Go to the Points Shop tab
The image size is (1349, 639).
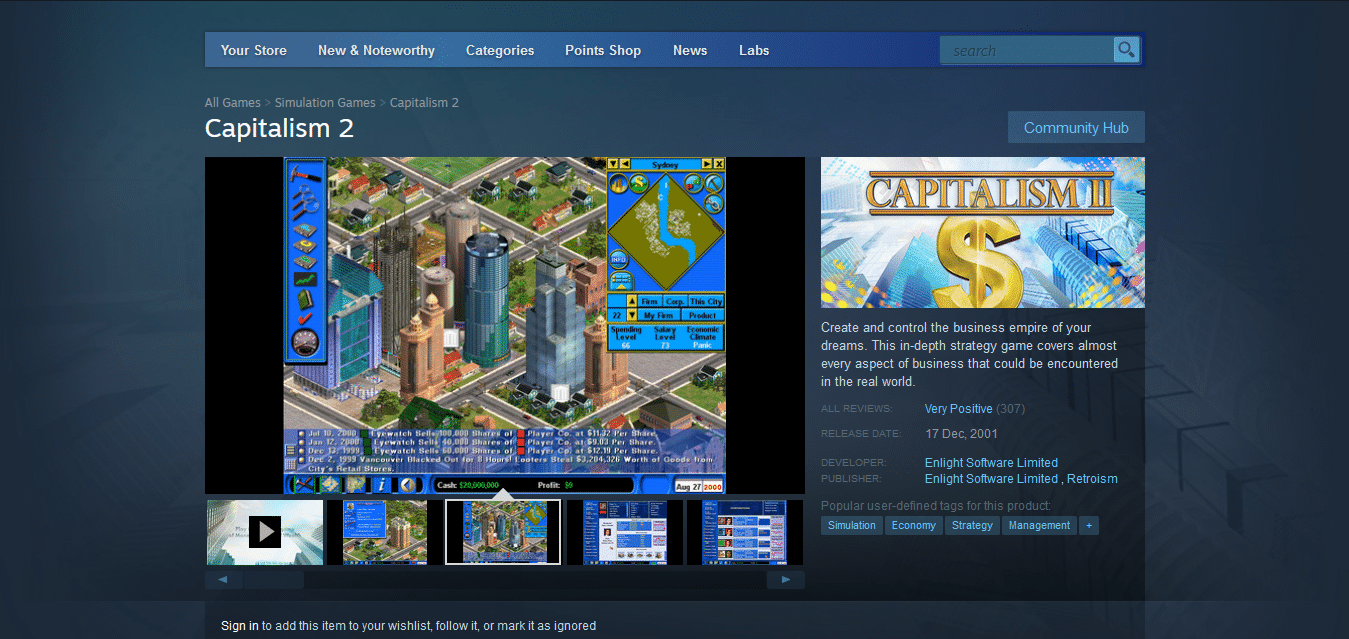click(603, 50)
